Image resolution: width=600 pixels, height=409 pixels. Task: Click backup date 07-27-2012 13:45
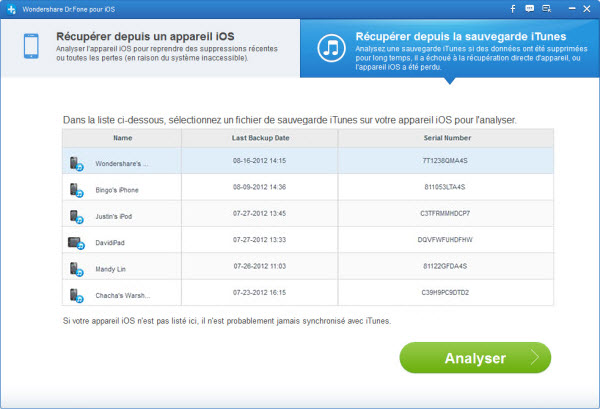(259, 213)
